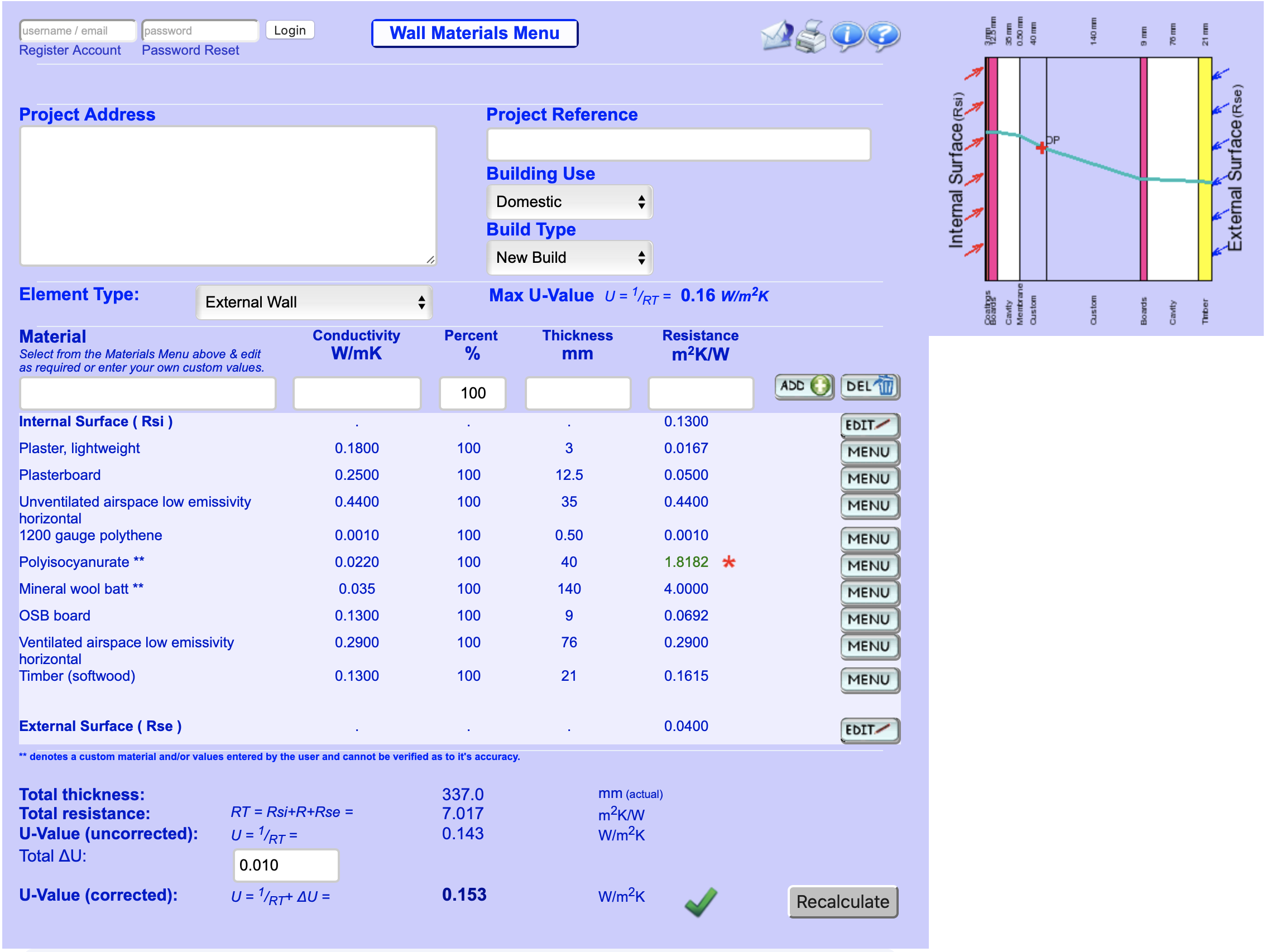The image size is (1266, 952).
Task: Click the Register Account link
Action: (70, 50)
